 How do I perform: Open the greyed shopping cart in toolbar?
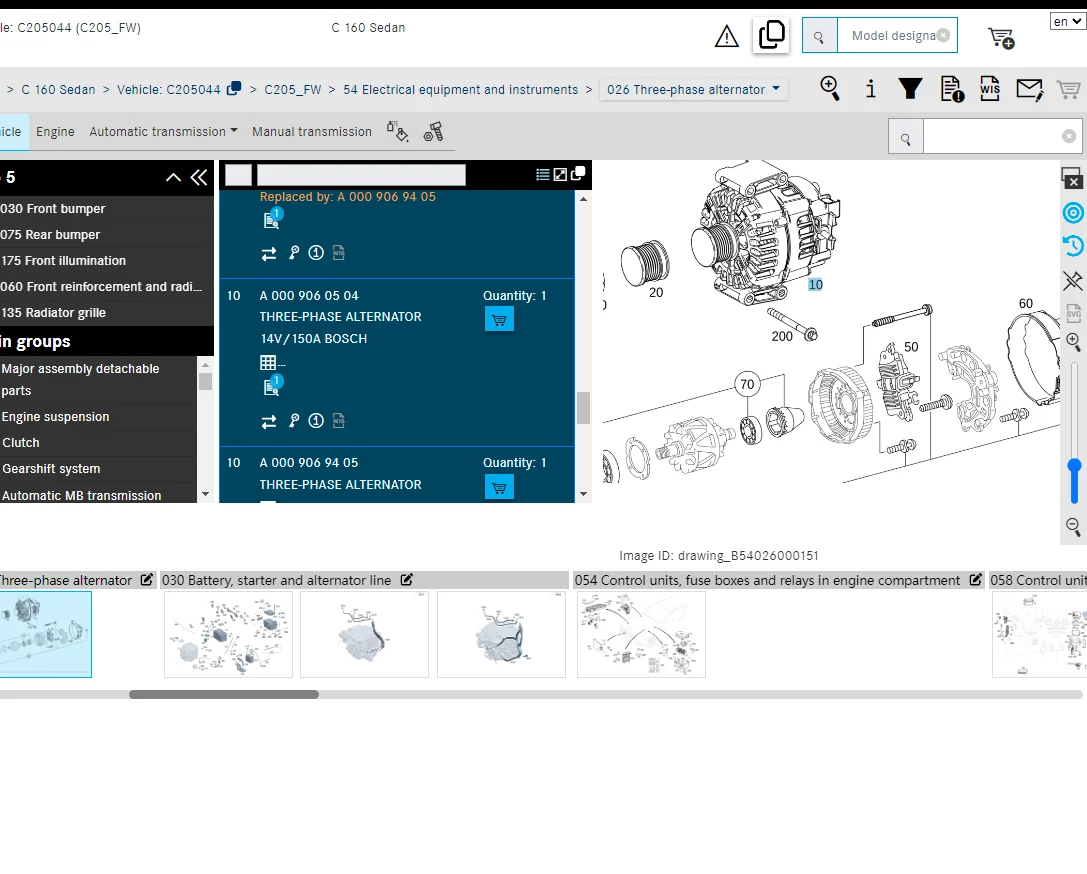(1068, 89)
